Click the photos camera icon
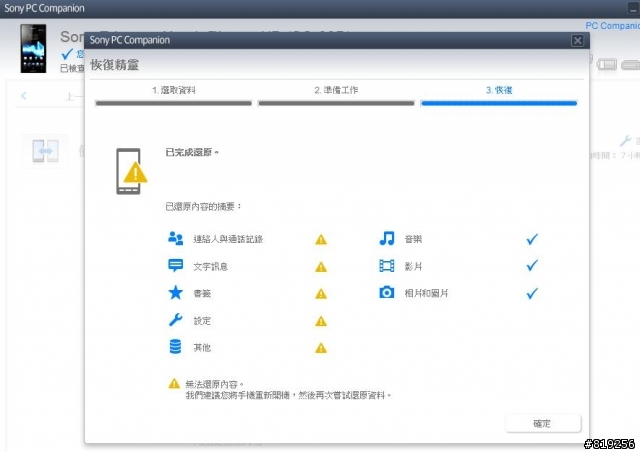This screenshot has height=452, width=640. tap(387, 292)
